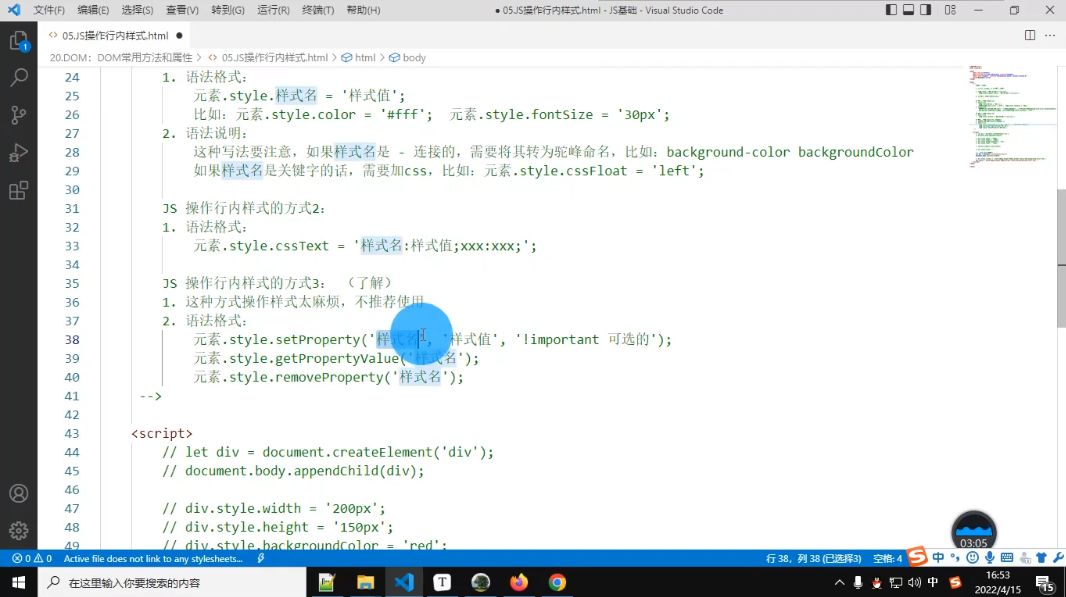The width and height of the screenshot is (1066, 597).
Task: Toggle Chinese/English mode on Sogou toolbar
Action: 938,558
